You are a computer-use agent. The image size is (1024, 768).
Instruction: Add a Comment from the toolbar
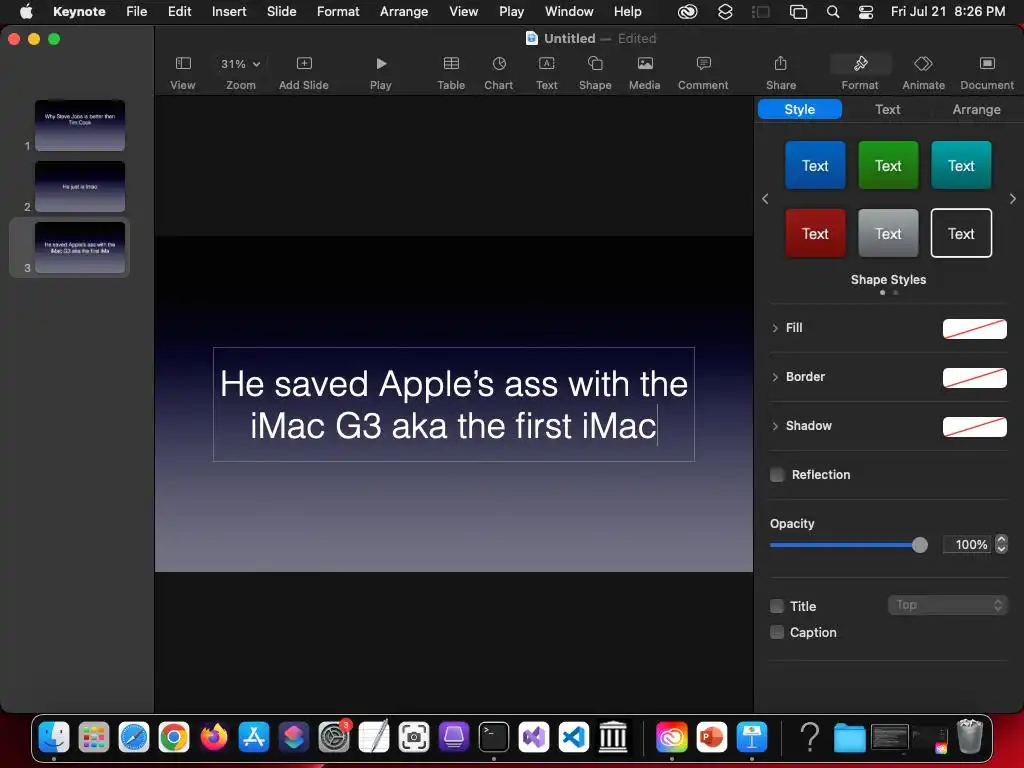pyautogui.click(x=703, y=63)
